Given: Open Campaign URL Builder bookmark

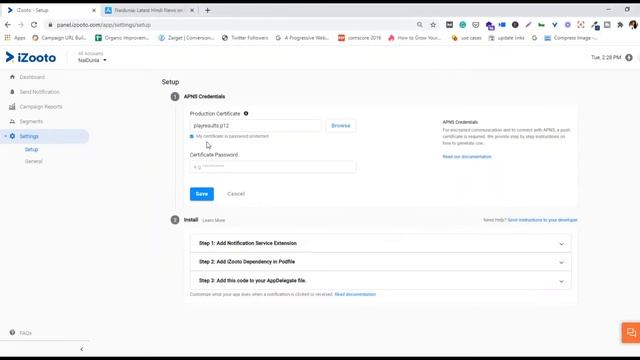Looking at the screenshot, I should pos(59,38).
